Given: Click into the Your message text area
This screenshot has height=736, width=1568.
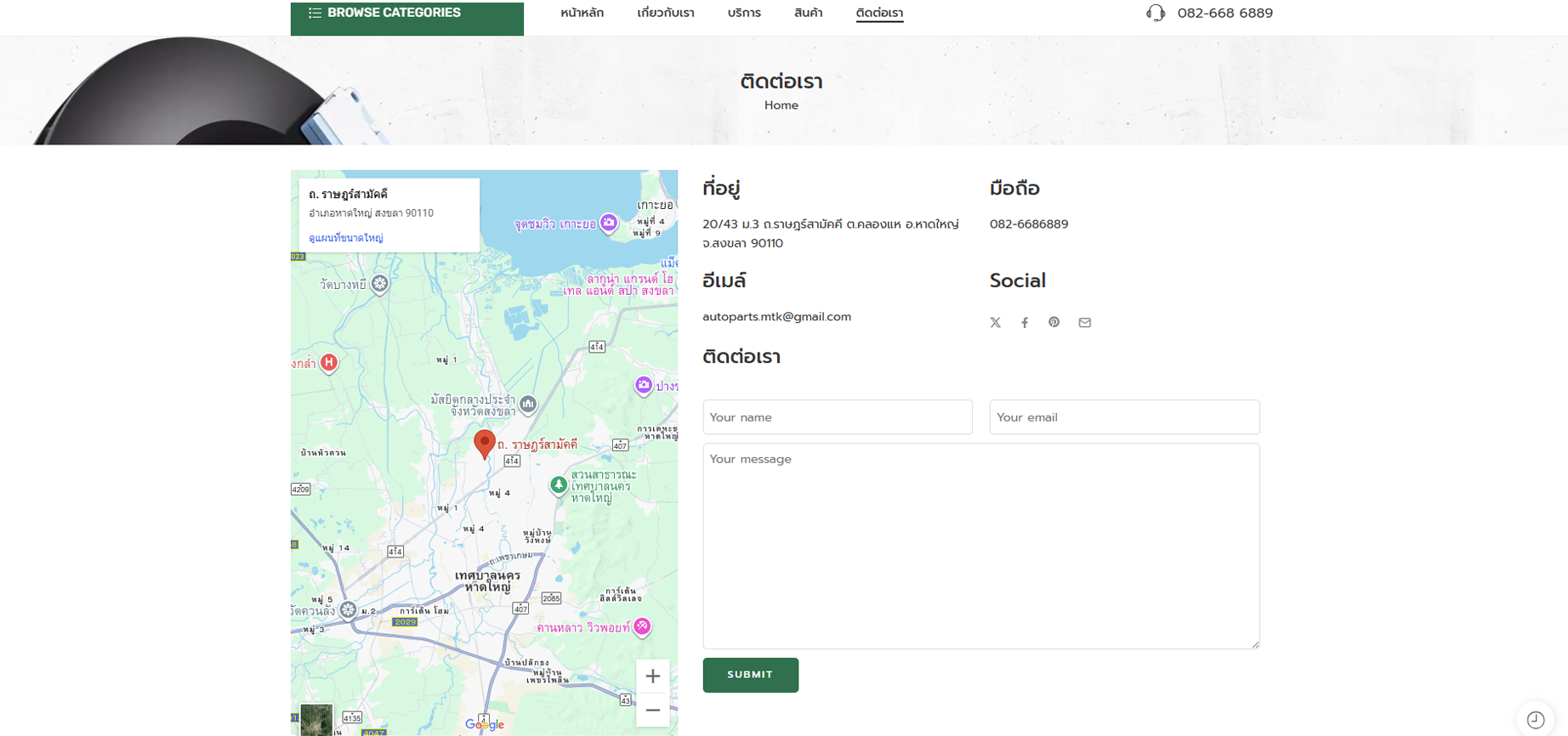Looking at the screenshot, I should (x=980, y=546).
